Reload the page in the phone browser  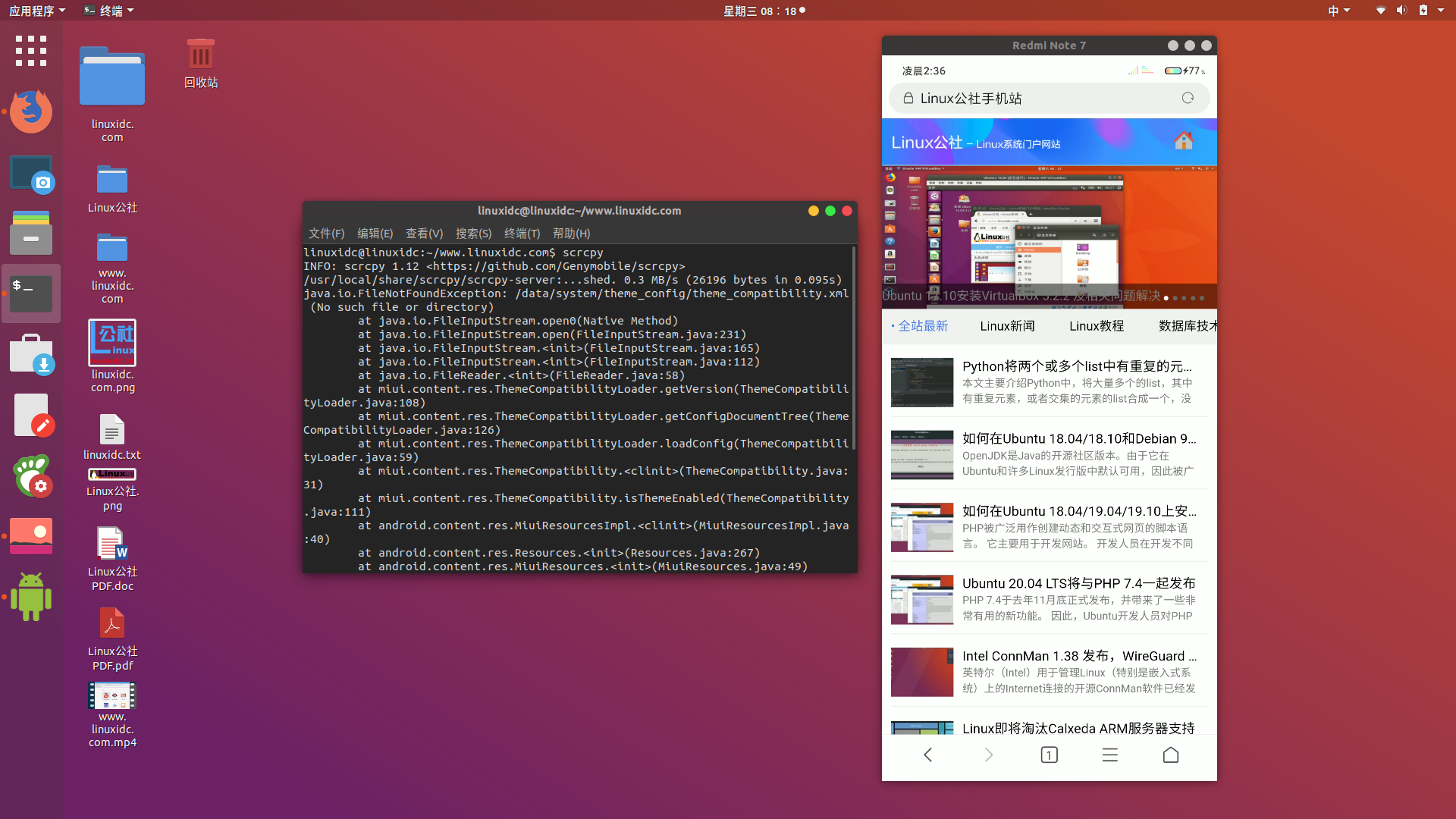pos(1187,98)
